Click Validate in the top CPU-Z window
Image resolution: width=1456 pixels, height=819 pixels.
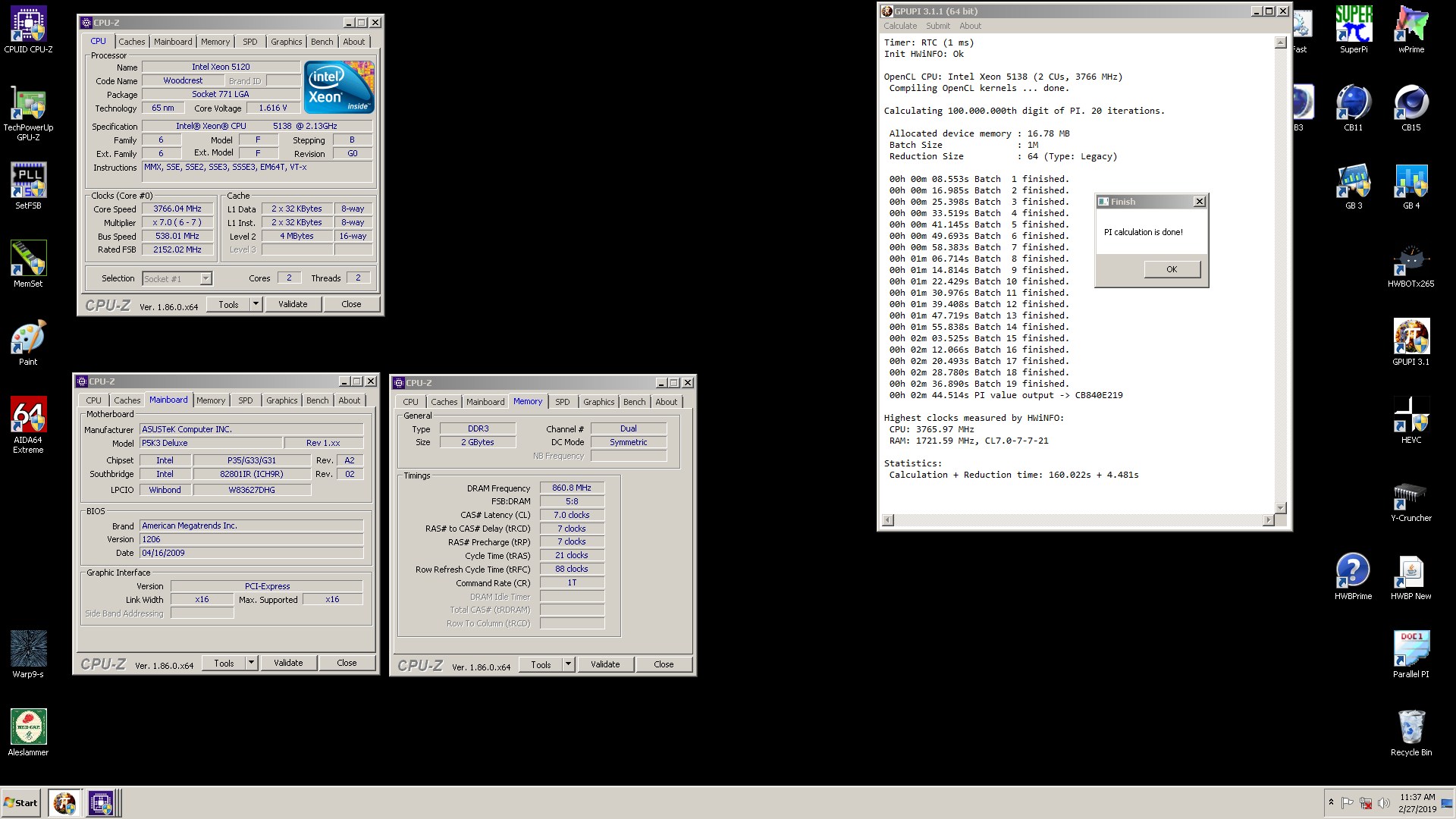pos(293,304)
